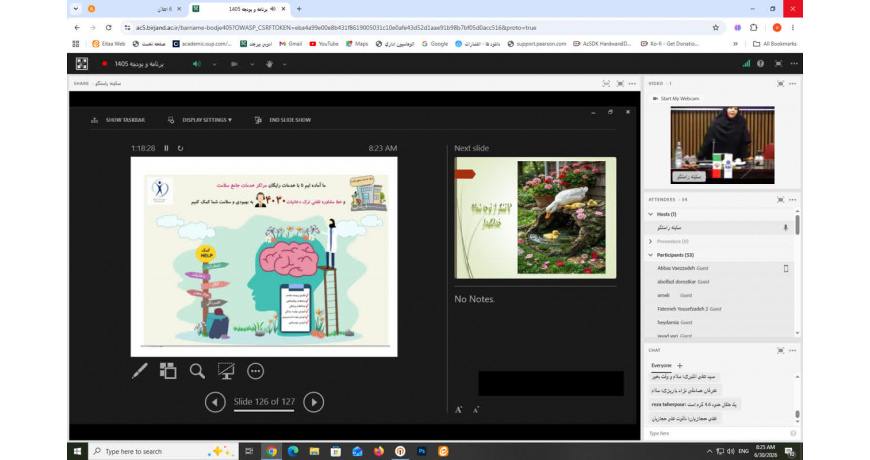Open webcam options dropdown arrow
The image size is (870, 460).
(252, 64)
